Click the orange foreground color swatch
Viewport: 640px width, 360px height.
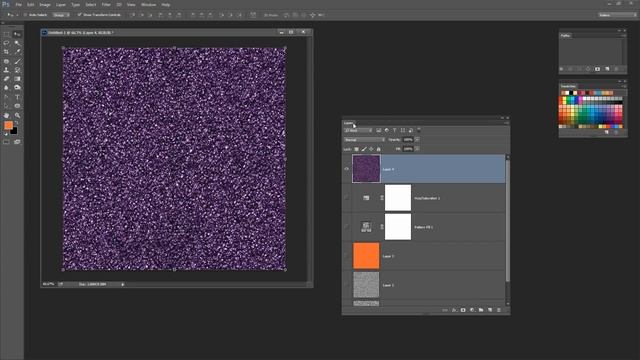8,125
